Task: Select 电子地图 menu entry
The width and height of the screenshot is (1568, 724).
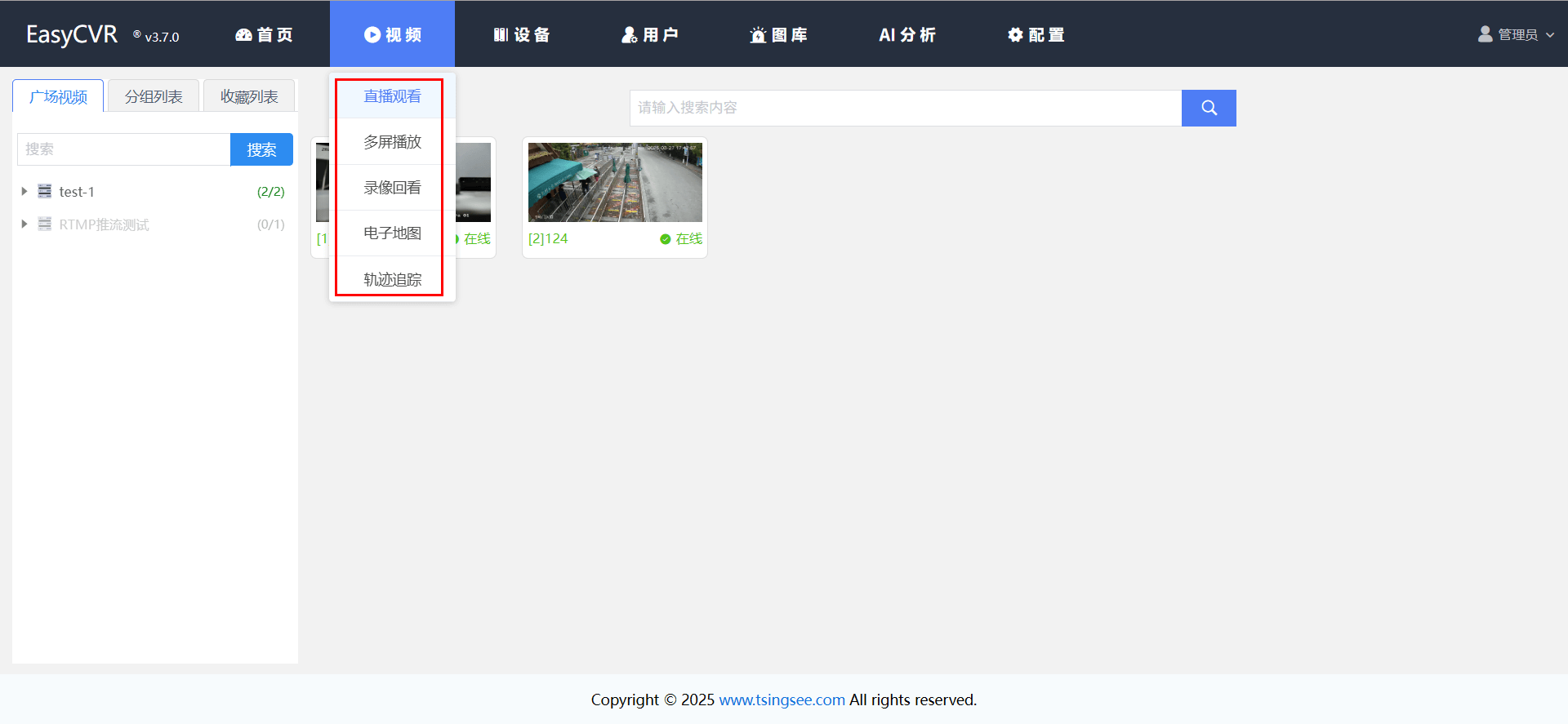Action: [392, 233]
